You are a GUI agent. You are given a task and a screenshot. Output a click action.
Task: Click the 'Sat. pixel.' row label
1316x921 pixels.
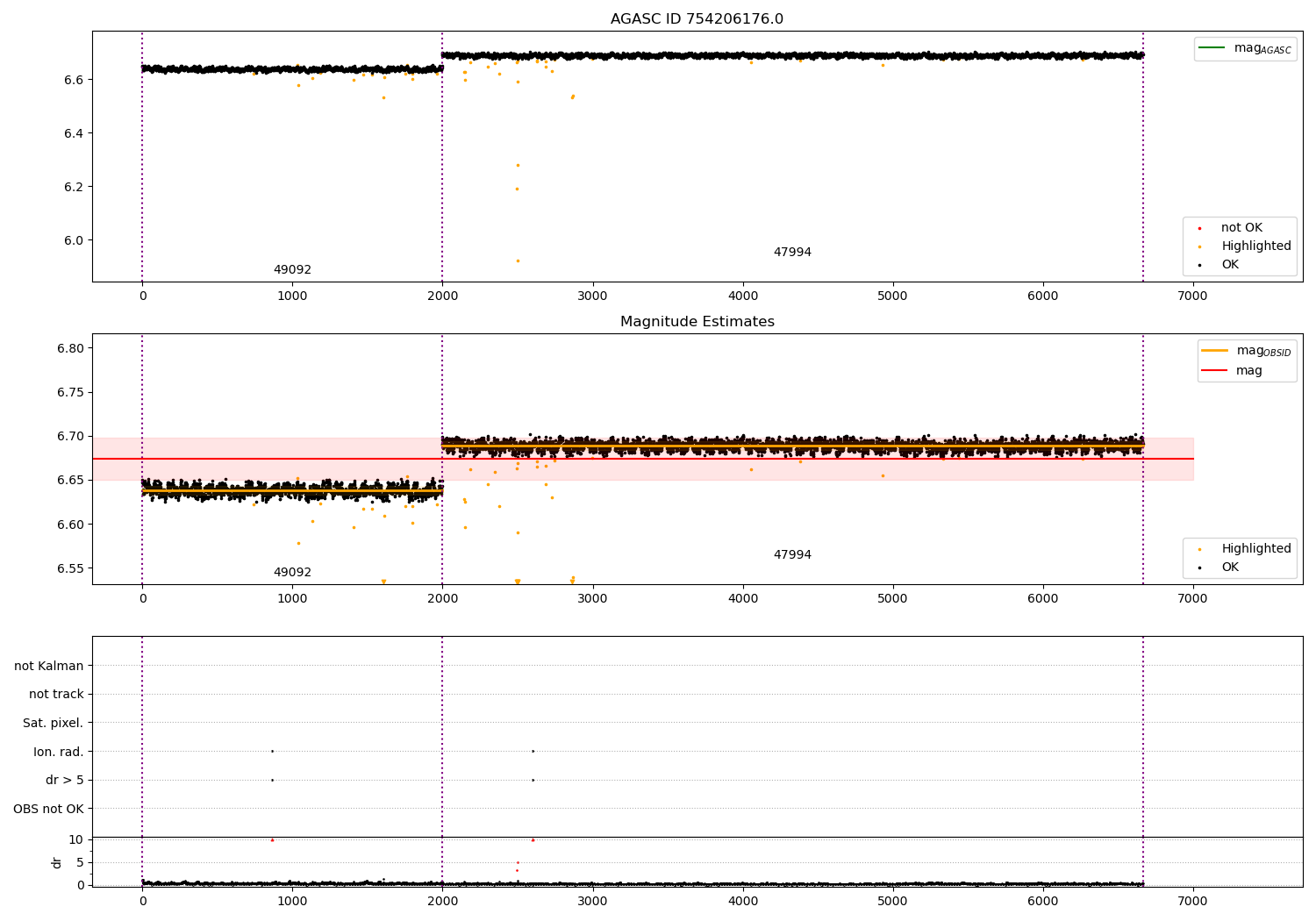coord(54,723)
